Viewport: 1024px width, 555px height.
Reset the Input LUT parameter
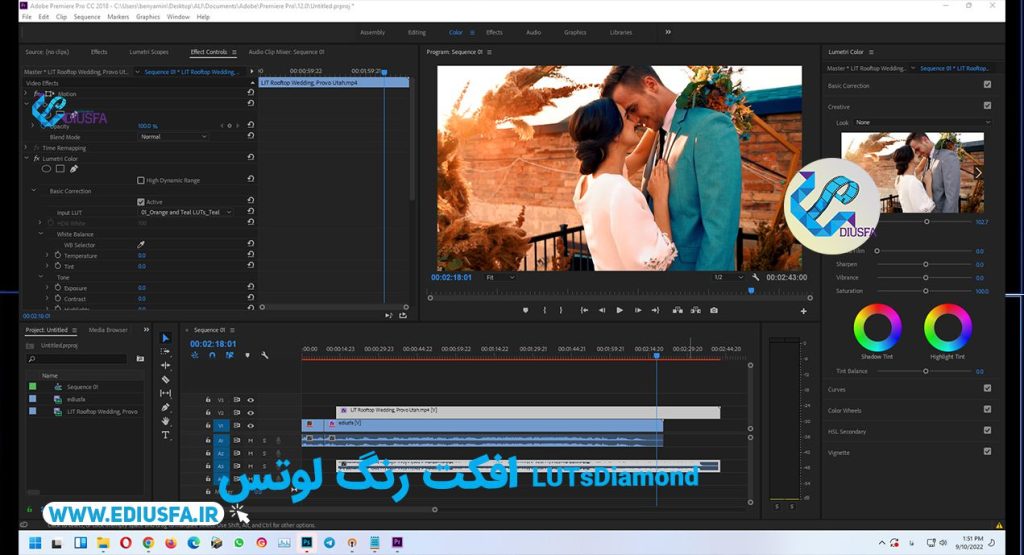coord(251,212)
